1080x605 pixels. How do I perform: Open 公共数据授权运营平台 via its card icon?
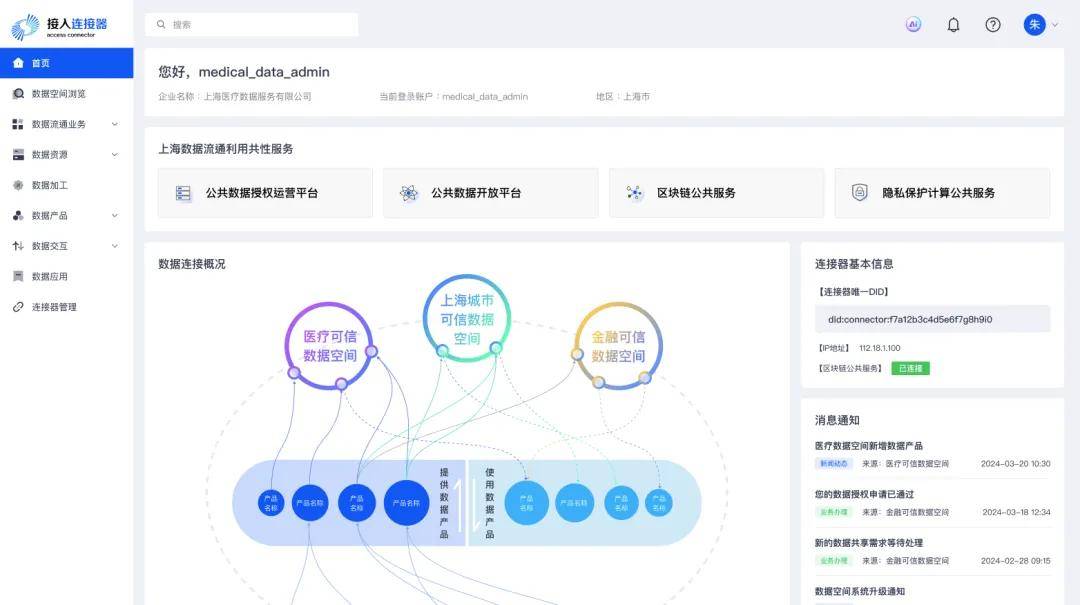click(x=182, y=192)
